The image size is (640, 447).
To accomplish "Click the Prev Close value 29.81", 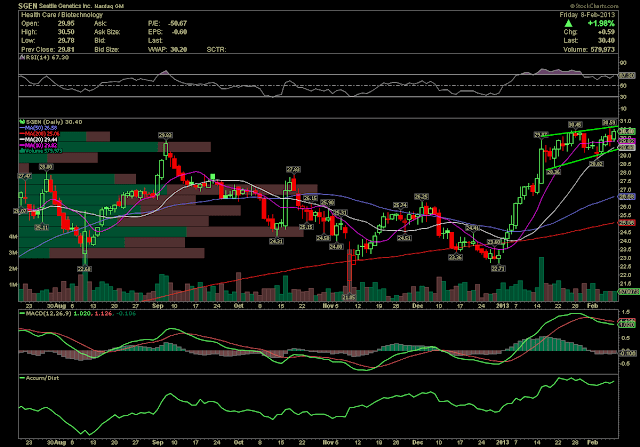I will coord(66,49).
